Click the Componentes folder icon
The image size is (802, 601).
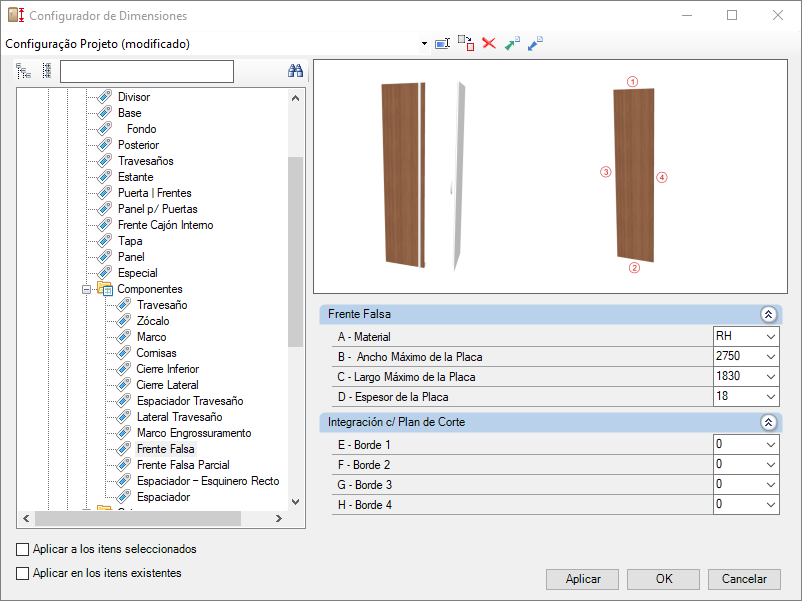tap(105, 288)
